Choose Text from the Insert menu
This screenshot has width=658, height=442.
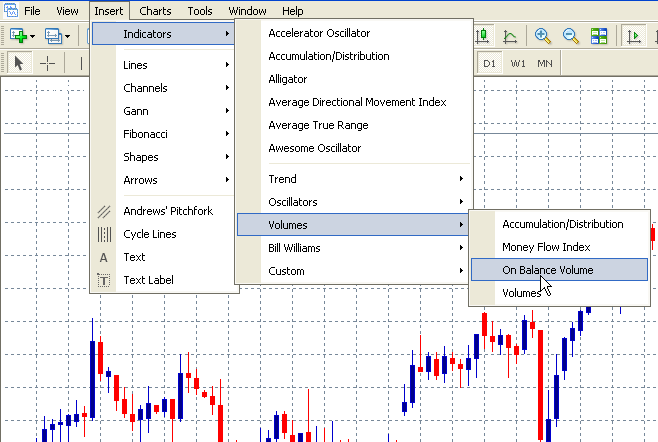[x=163, y=257]
